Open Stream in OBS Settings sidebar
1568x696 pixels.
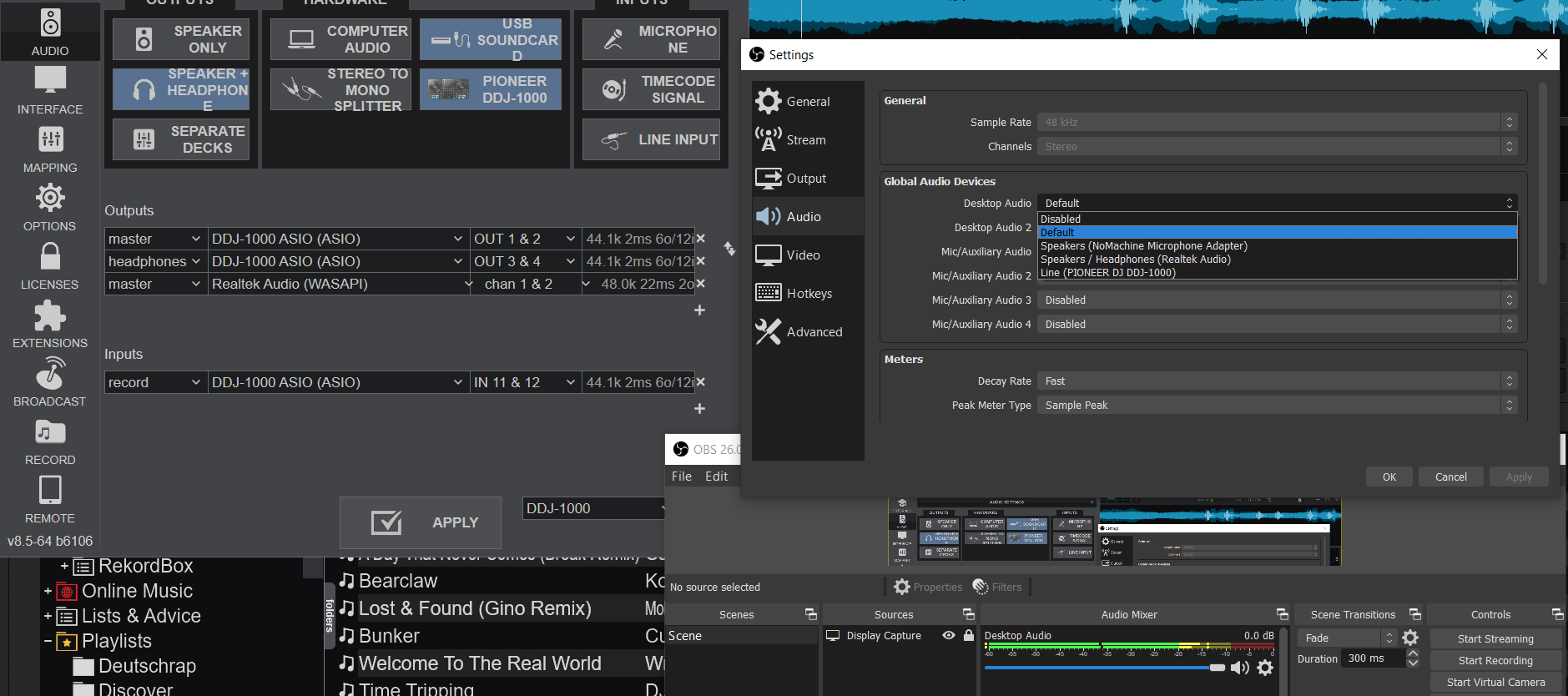click(808, 140)
